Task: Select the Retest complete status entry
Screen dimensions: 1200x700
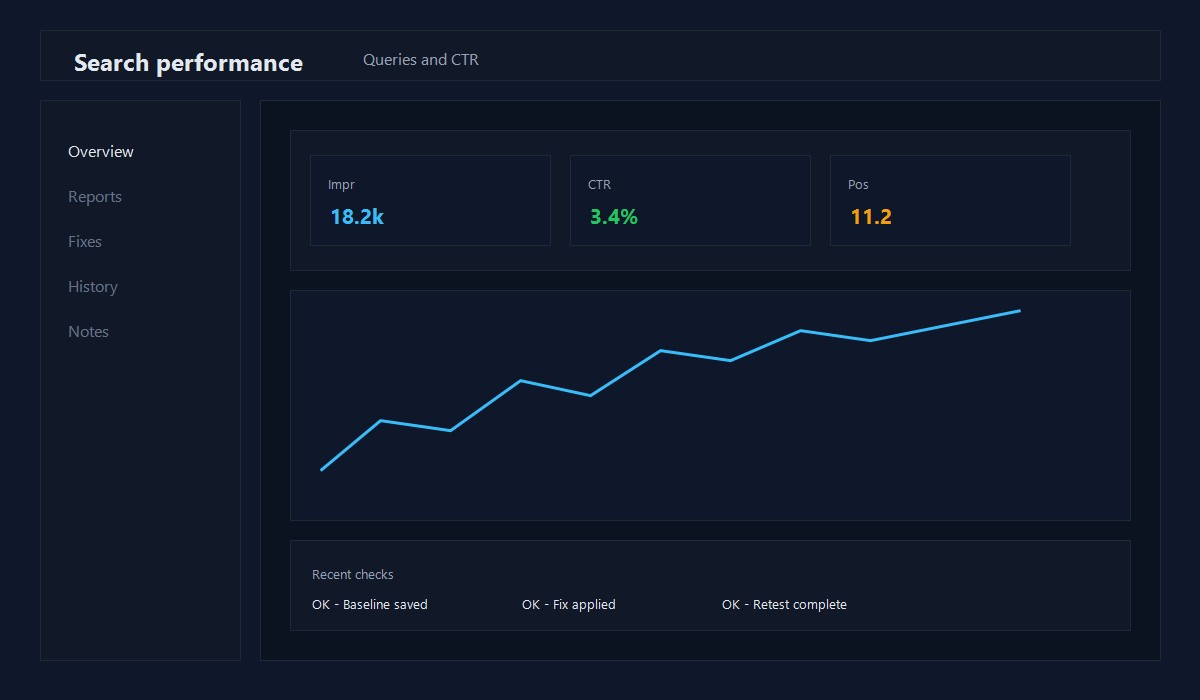Action: 783,604
